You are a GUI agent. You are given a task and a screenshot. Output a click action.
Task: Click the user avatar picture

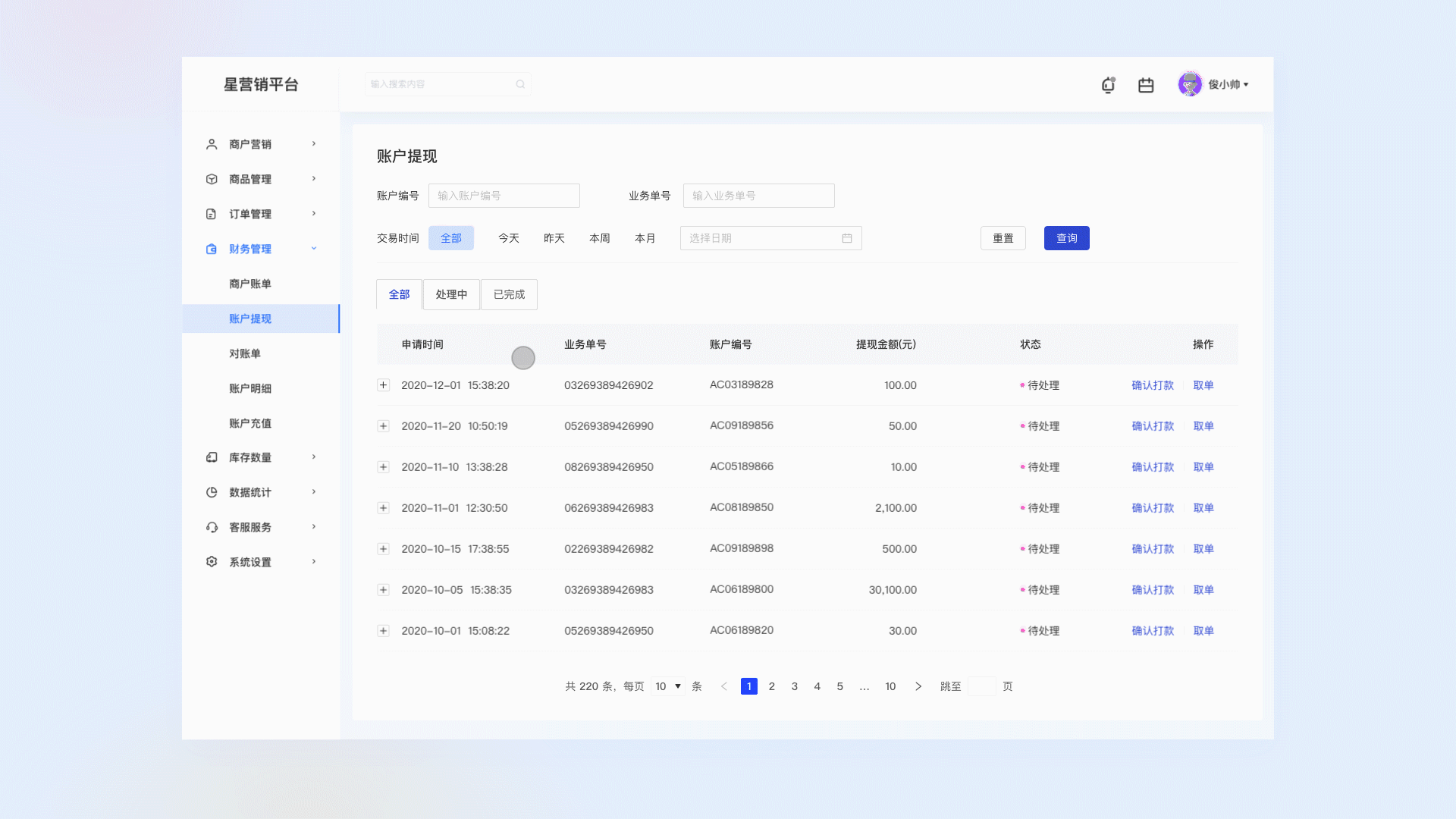[1190, 84]
